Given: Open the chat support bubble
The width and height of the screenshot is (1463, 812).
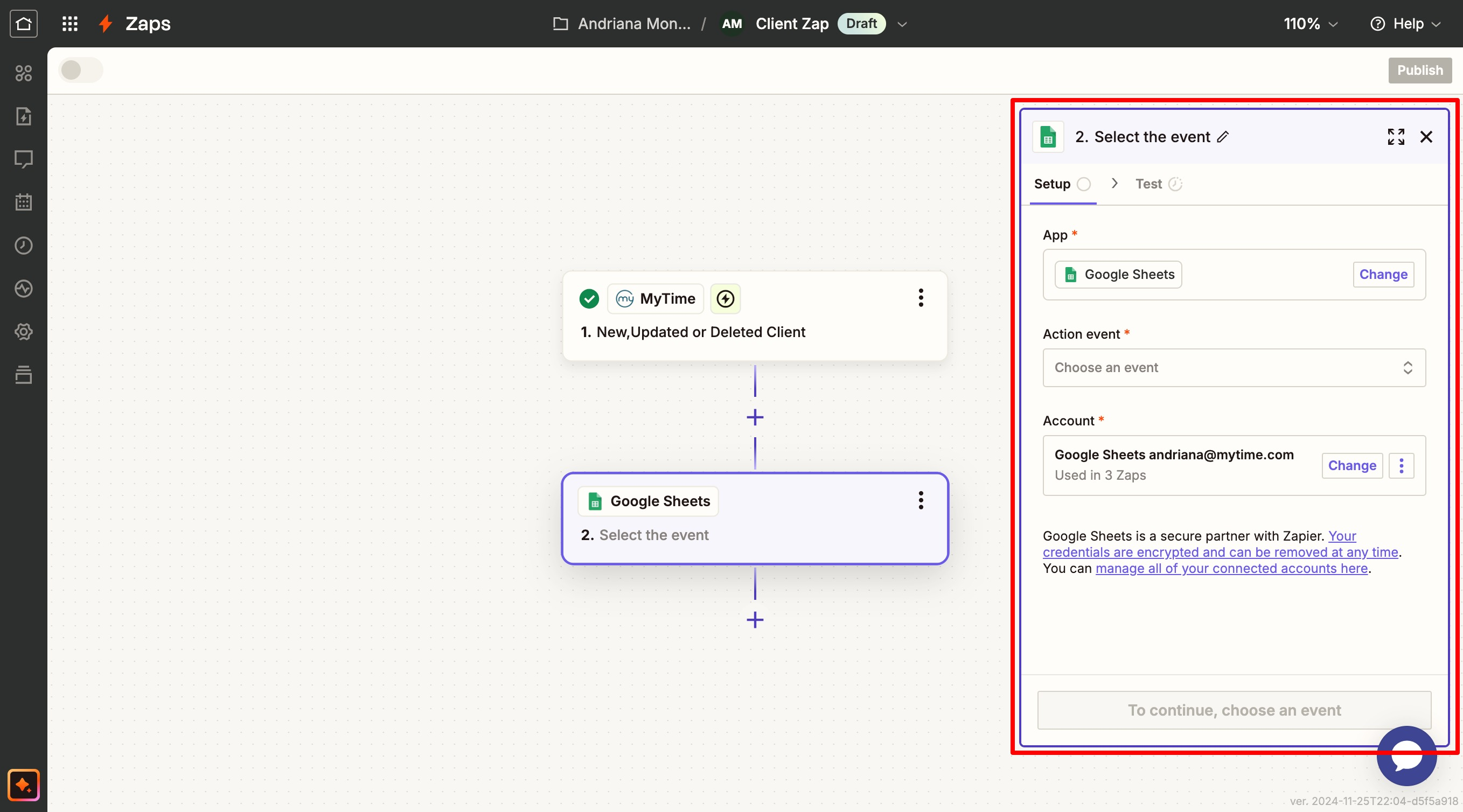Looking at the screenshot, I should coord(1406,756).
